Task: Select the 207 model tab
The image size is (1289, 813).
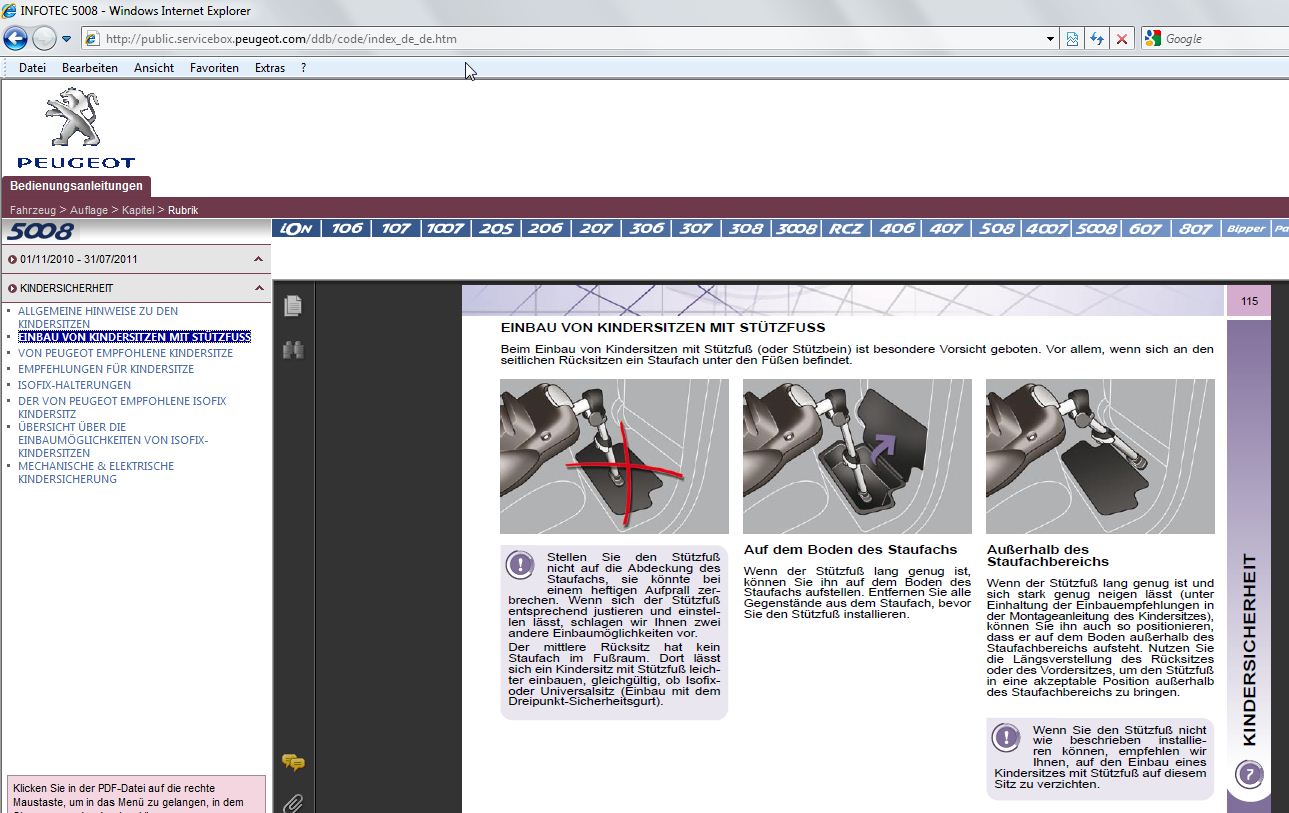Action: (596, 229)
